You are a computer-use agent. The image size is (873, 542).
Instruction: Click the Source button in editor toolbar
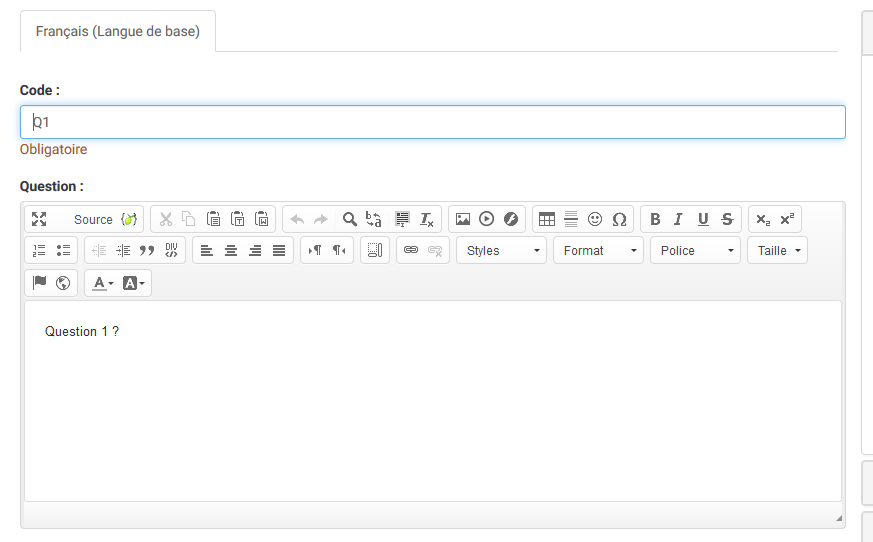(x=93, y=219)
